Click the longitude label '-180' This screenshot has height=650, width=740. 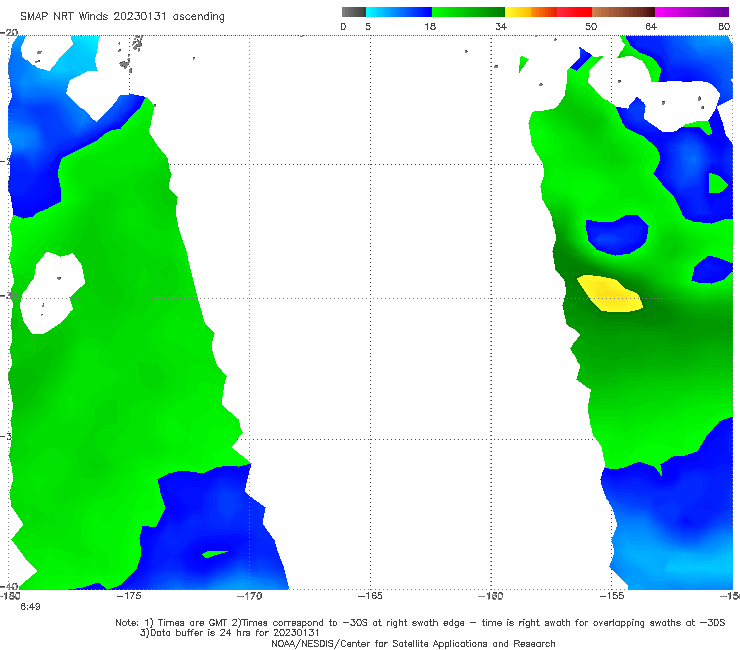pos(10,596)
